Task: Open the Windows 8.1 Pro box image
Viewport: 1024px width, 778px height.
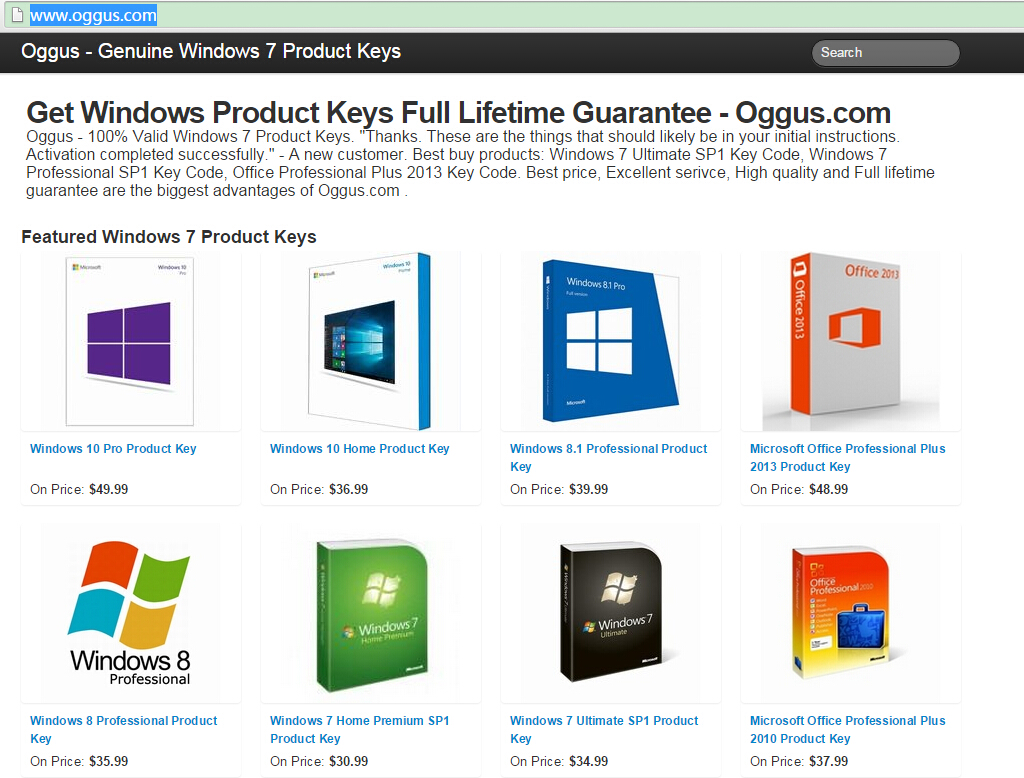Action: (611, 341)
